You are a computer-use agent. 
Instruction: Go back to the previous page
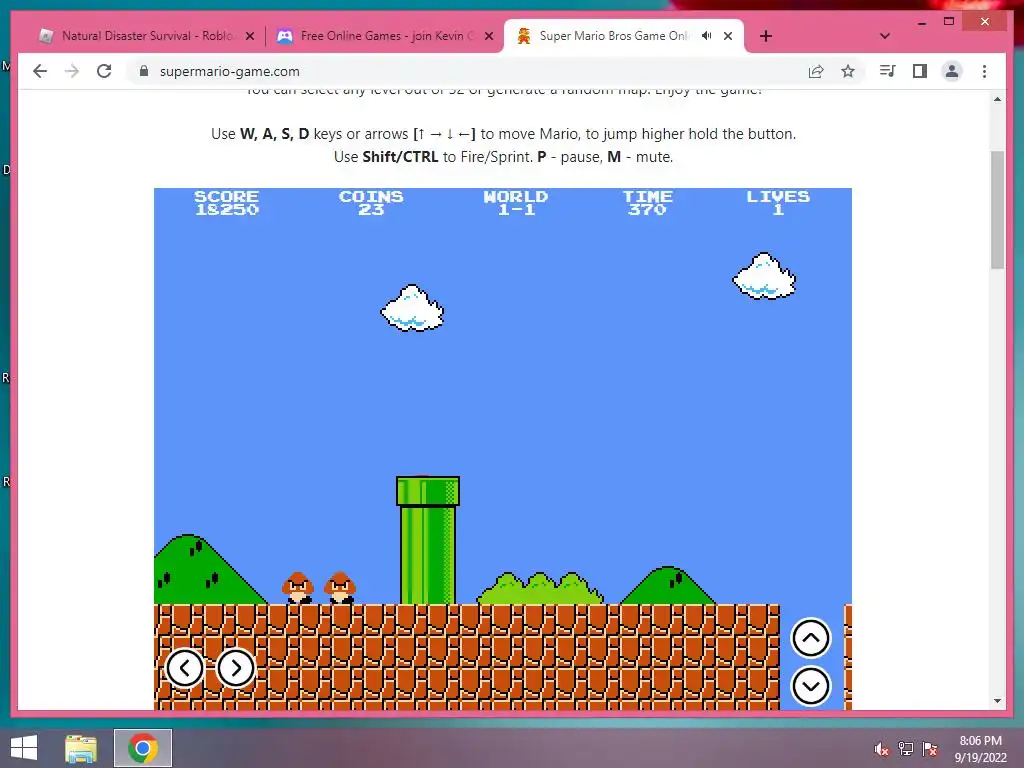point(40,71)
